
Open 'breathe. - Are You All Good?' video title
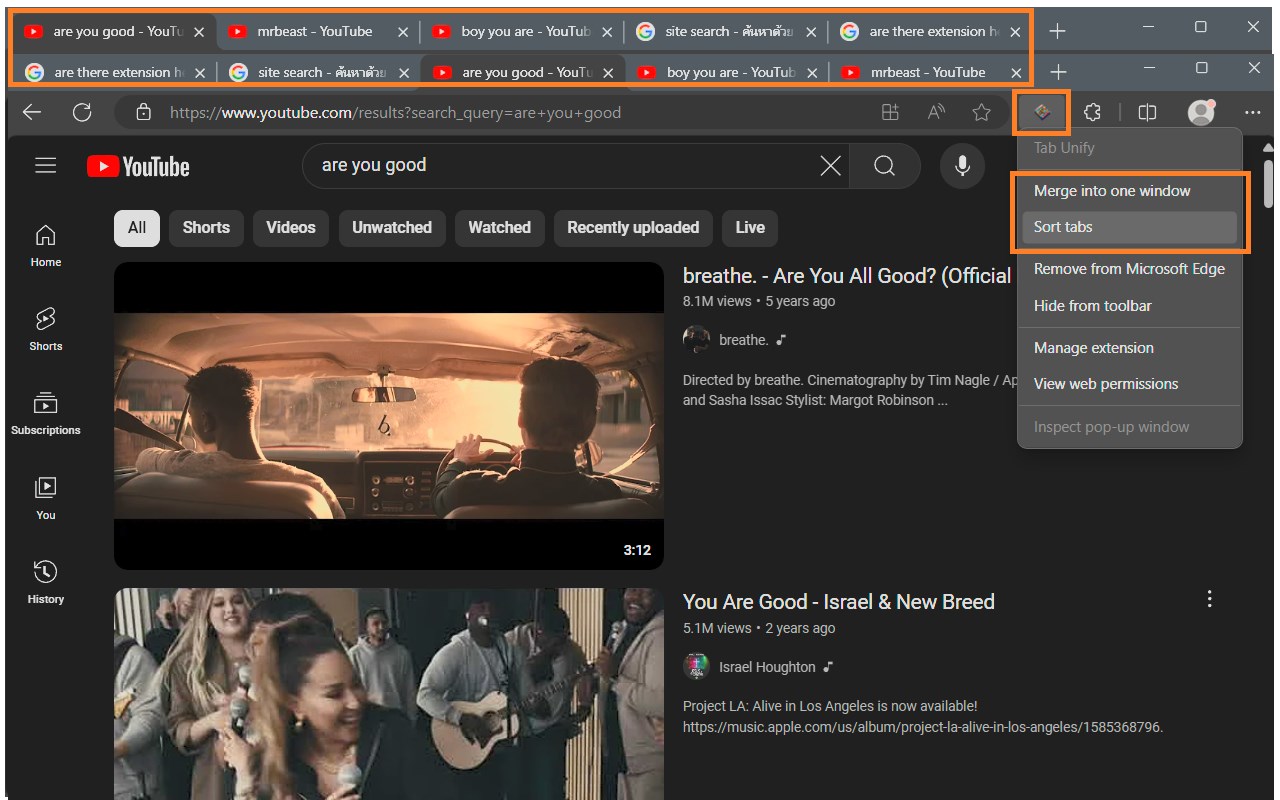pos(847,276)
